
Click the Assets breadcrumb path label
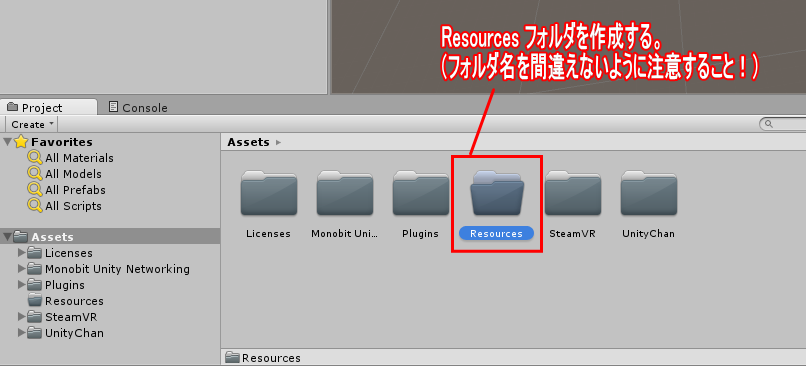tap(248, 142)
